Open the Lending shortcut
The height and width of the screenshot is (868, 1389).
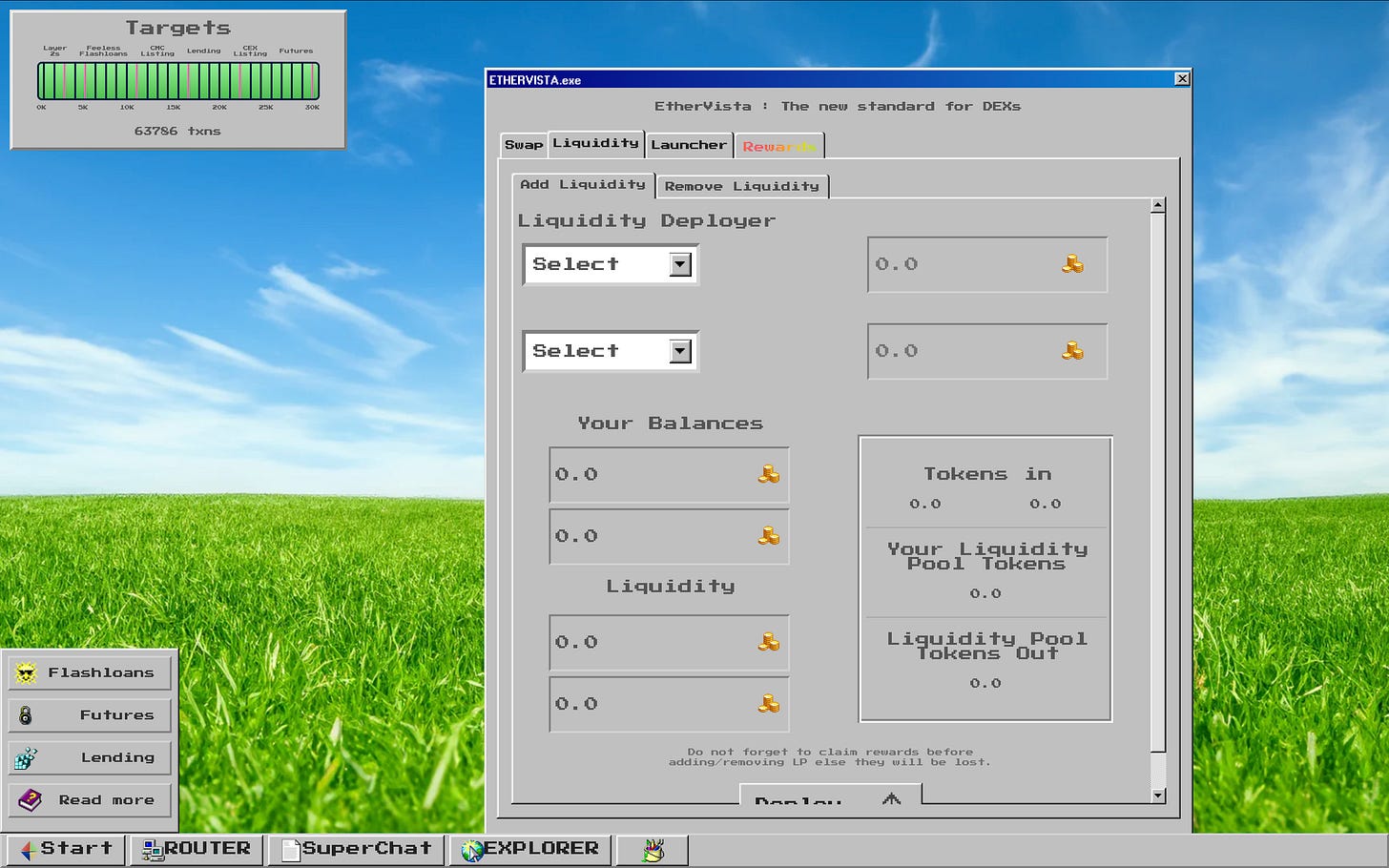(90, 757)
